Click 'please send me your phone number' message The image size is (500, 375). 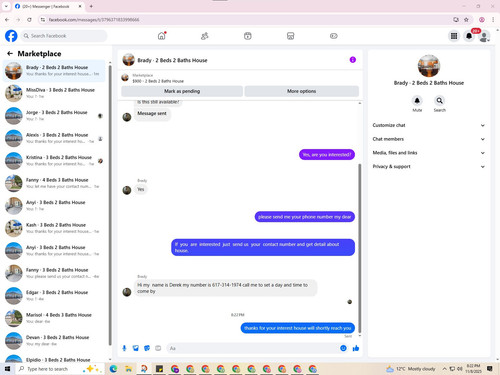[305, 217]
